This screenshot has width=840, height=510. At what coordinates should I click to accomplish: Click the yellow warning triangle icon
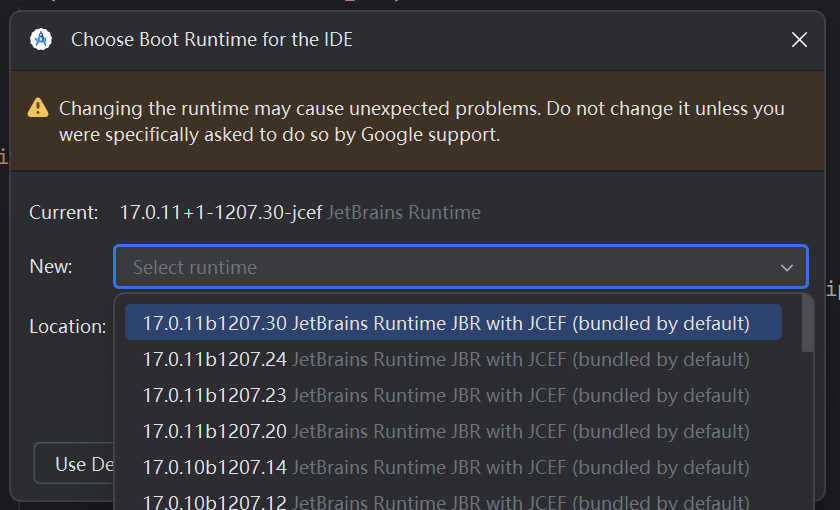pyautogui.click(x=38, y=108)
